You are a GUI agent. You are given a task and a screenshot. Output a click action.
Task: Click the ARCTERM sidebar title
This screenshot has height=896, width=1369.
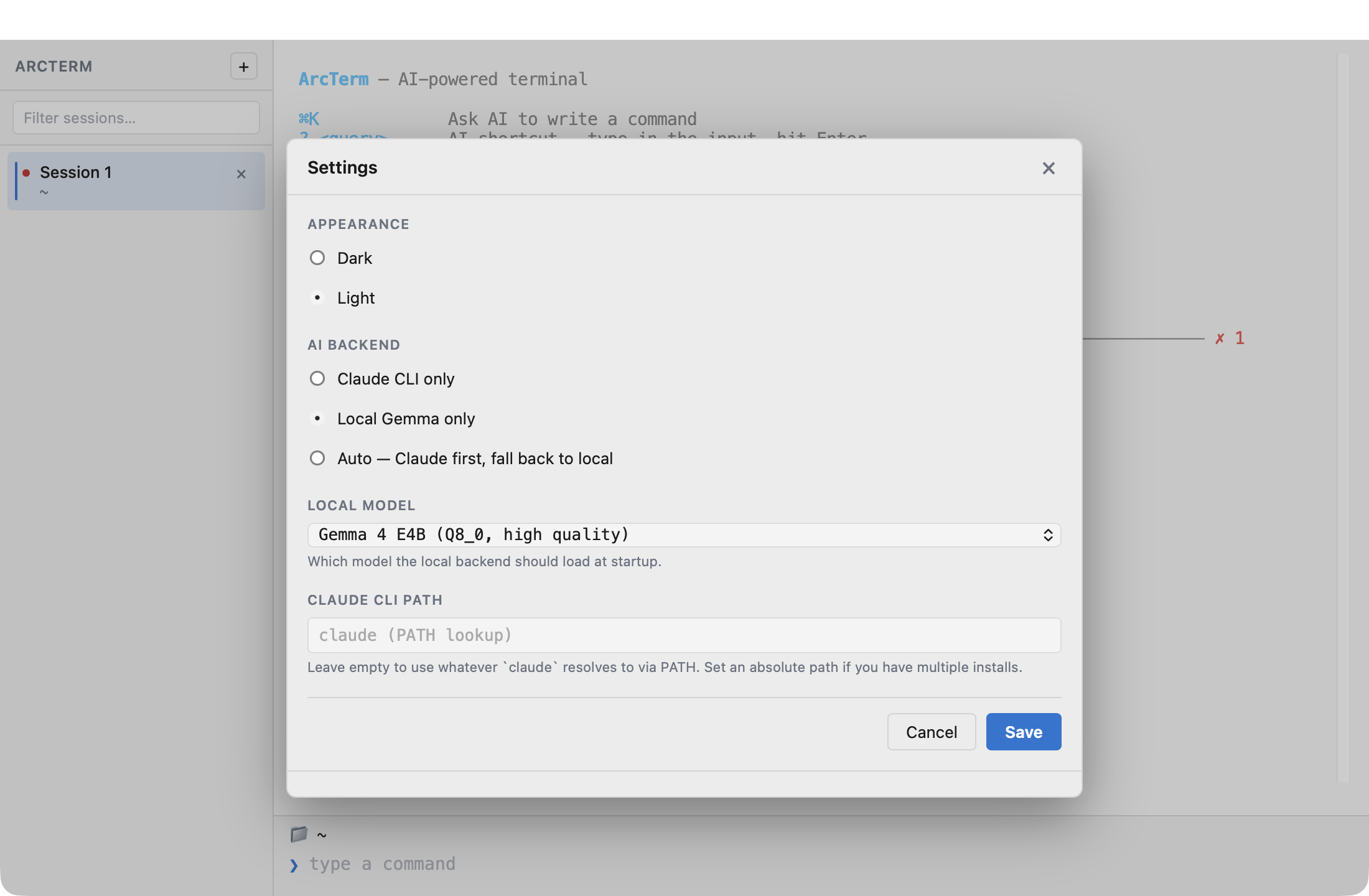[x=54, y=67]
